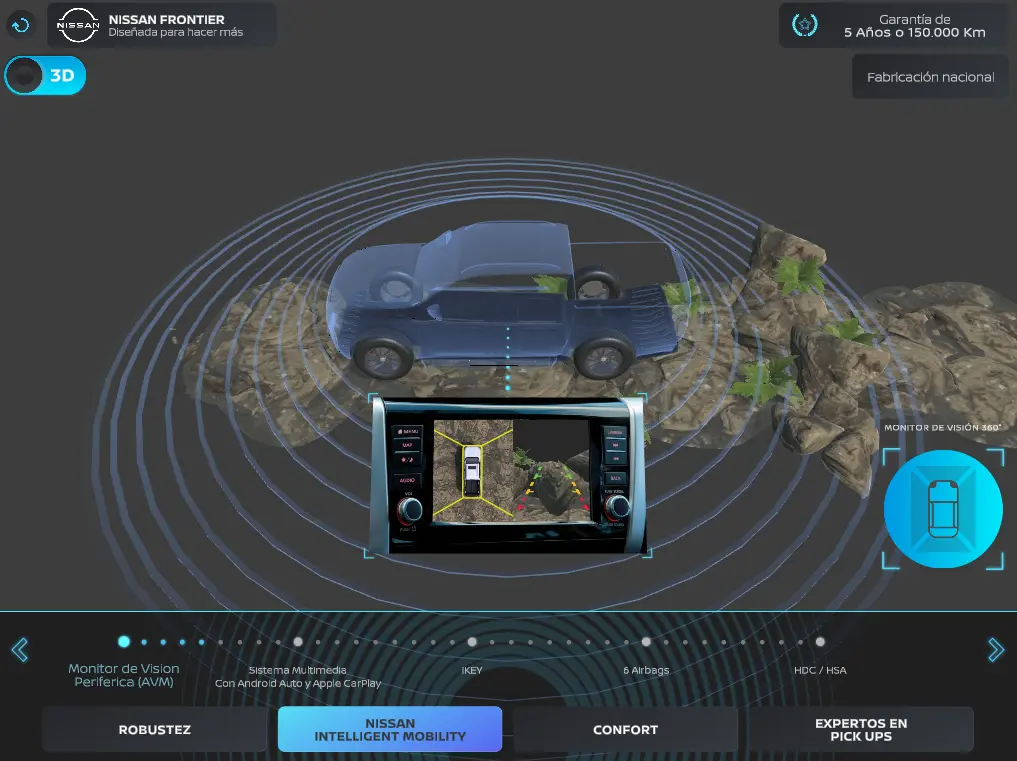Click the NISSAN FRONTIER title text
Viewport: 1017px width, 761px height.
(166, 19)
